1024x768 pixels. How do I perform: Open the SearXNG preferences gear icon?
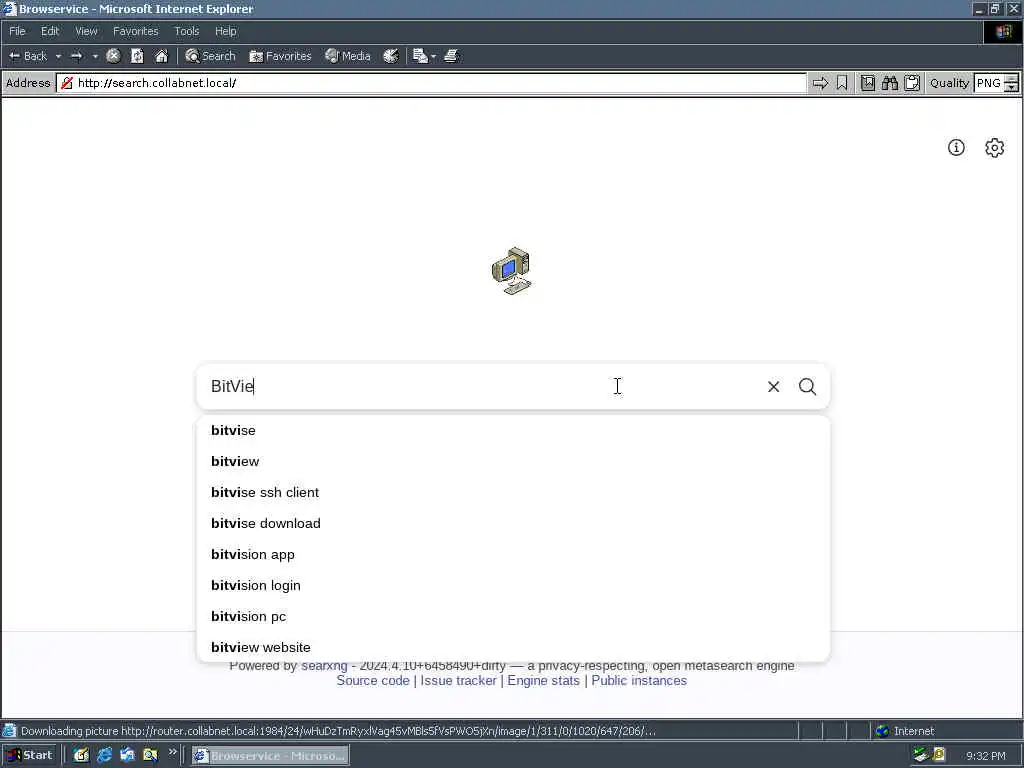click(994, 148)
